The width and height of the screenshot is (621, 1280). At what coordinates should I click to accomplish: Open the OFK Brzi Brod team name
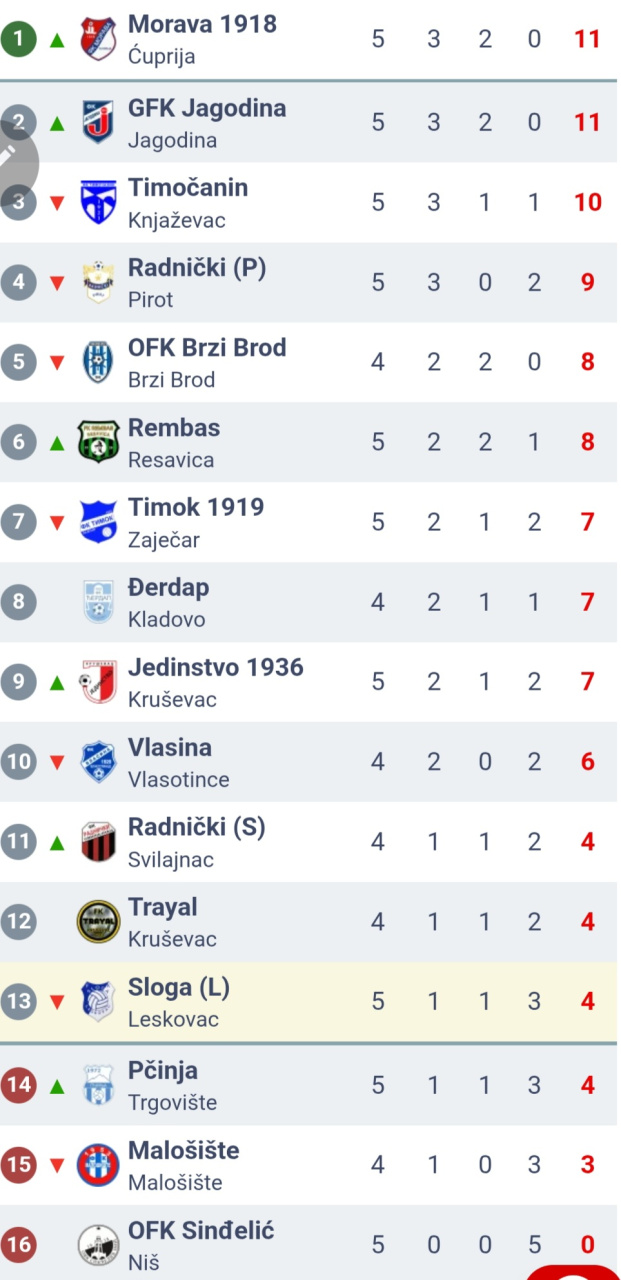(x=207, y=348)
